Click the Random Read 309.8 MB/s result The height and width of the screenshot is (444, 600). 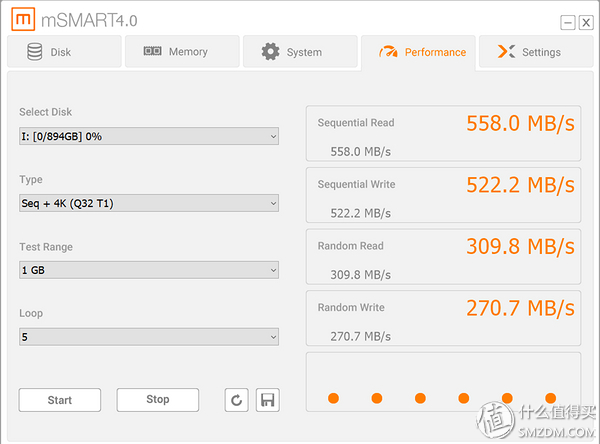[x=520, y=246]
